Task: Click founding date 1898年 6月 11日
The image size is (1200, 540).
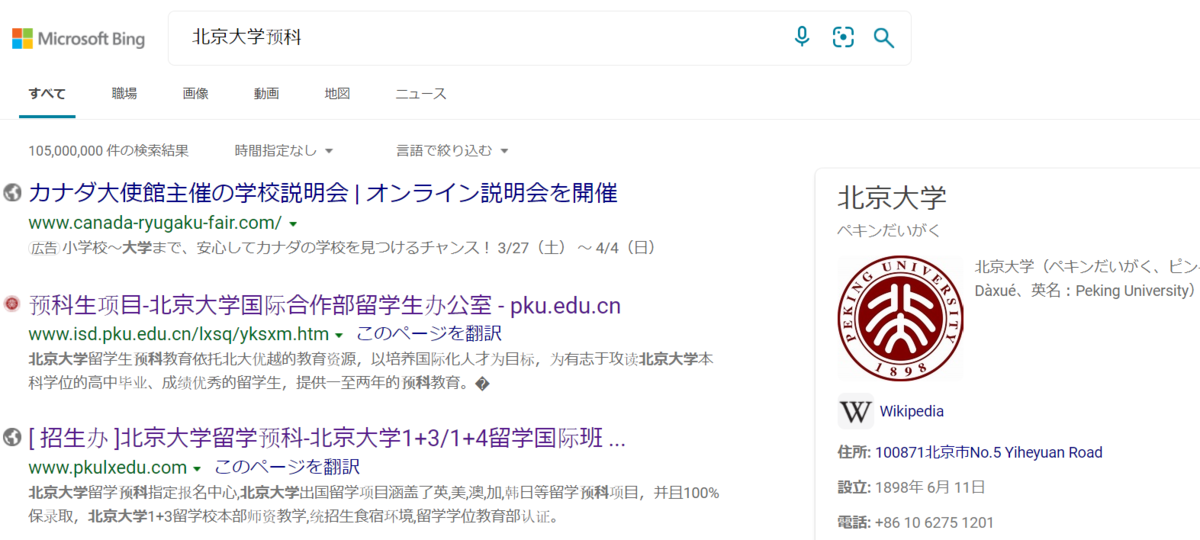Action: pyautogui.click(x=930, y=487)
